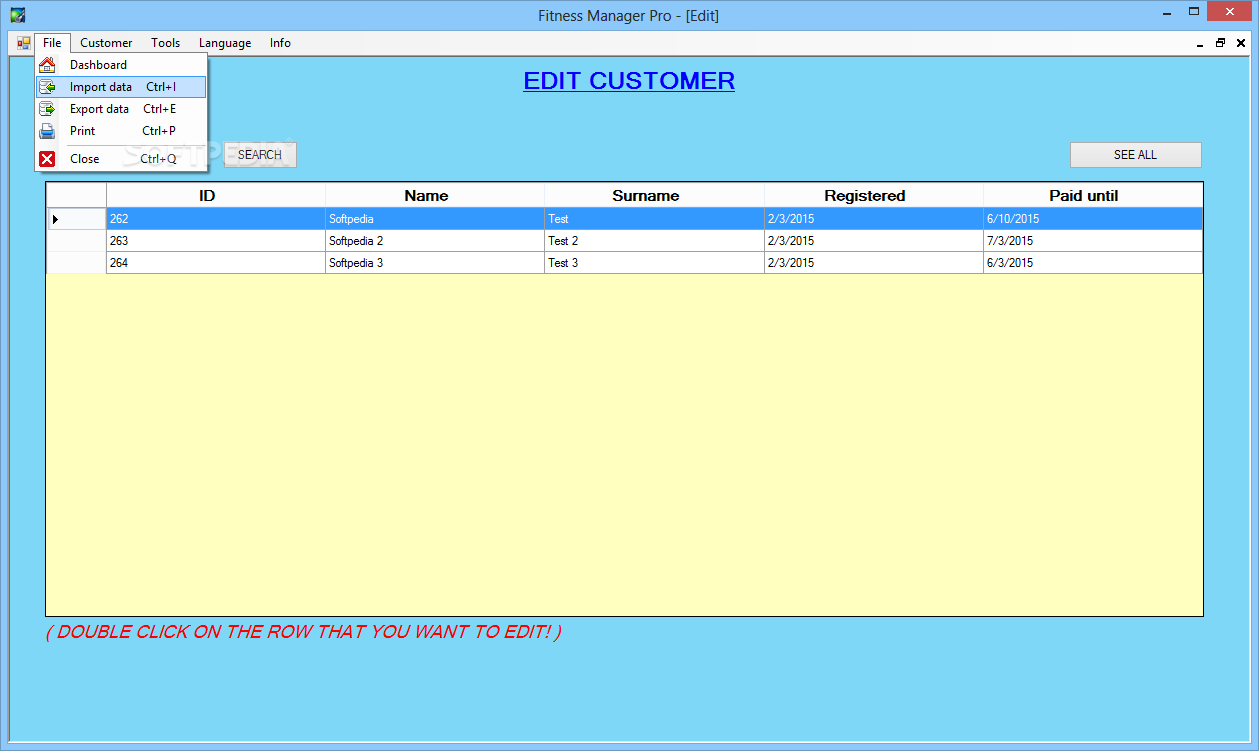Select the ID cell 264
The image size is (1259, 751).
pyautogui.click(x=216, y=263)
